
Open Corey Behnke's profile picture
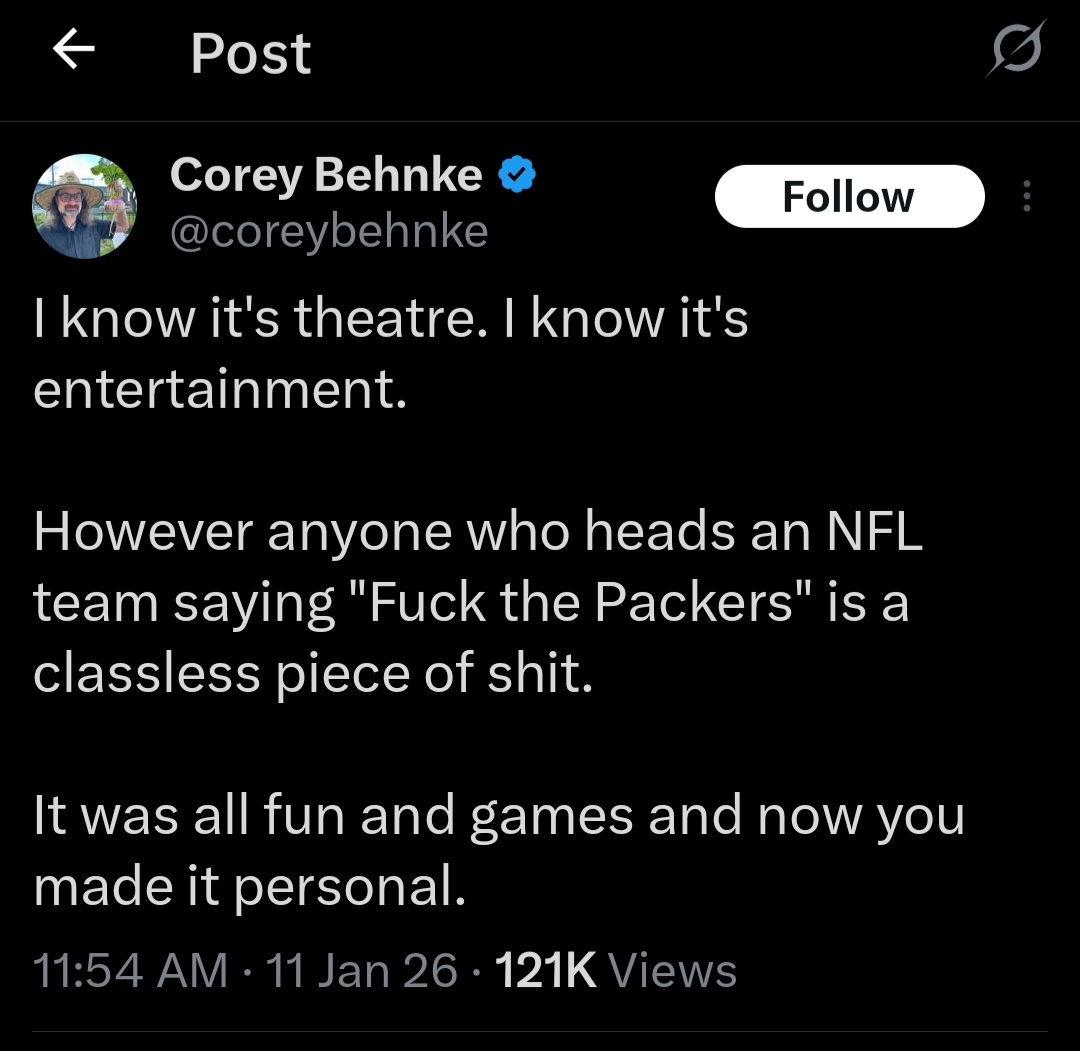(x=85, y=206)
